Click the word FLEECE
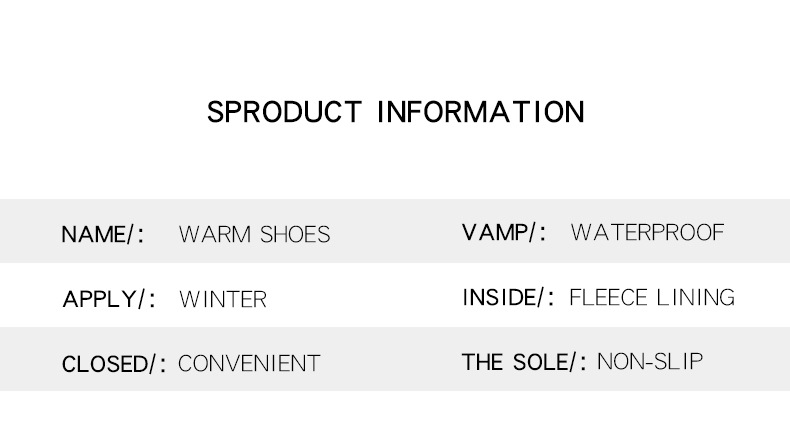790x446 pixels. pos(608,297)
